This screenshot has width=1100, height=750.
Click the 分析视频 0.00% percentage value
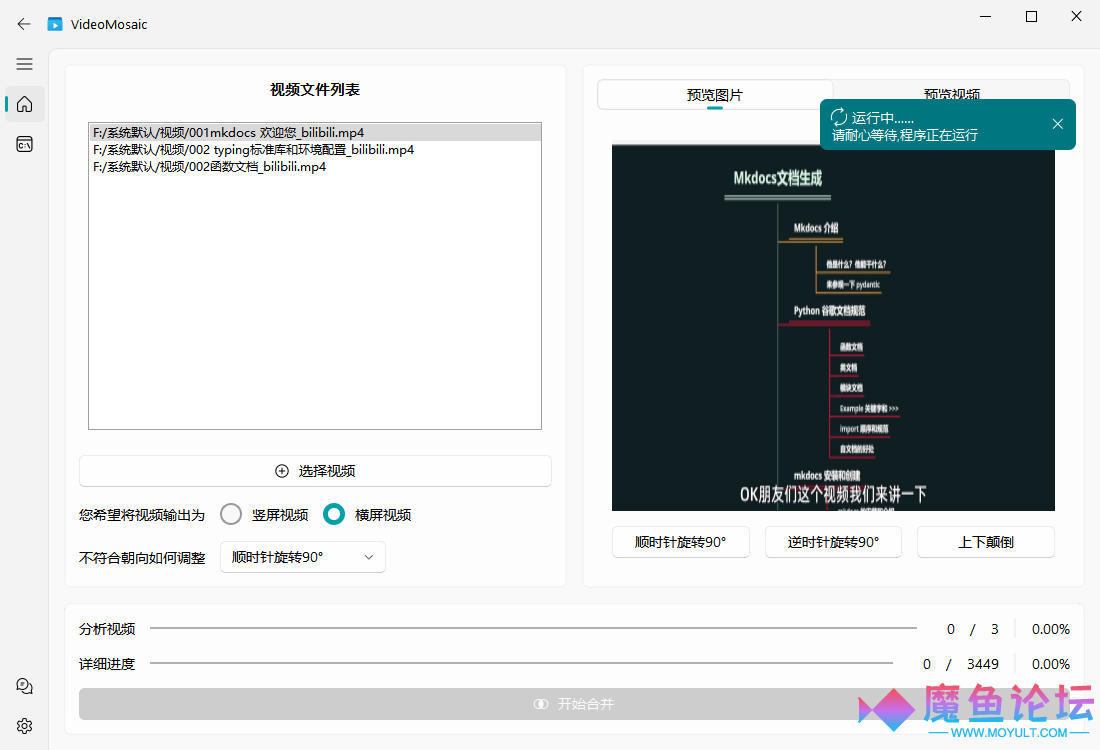pyautogui.click(x=1050, y=629)
